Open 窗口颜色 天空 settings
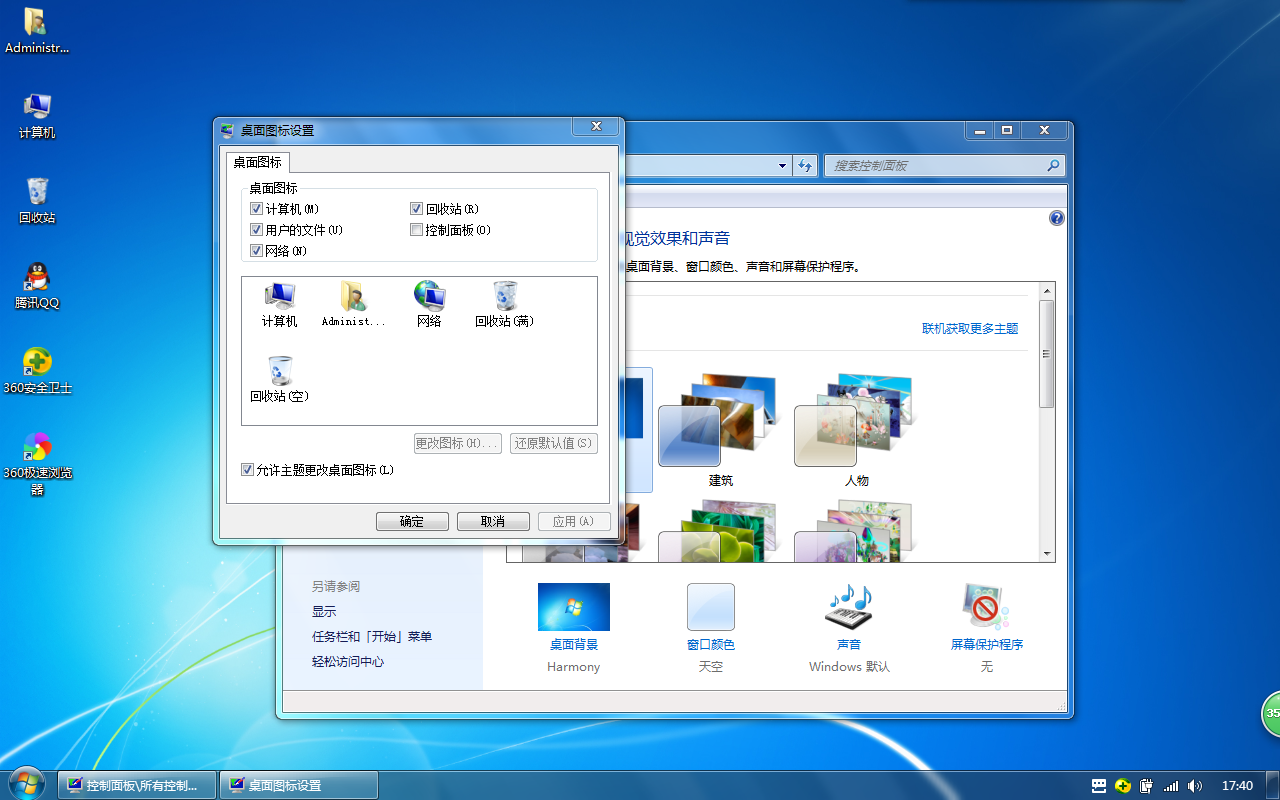The width and height of the screenshot is (1280, 800). (x=711, y=628)
